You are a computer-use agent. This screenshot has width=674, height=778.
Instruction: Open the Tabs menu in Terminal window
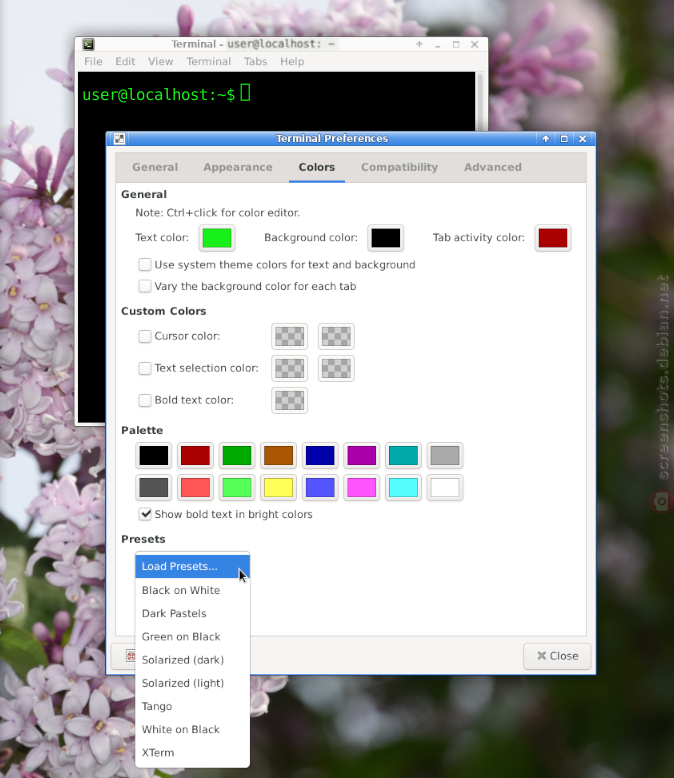click(255, 62)
